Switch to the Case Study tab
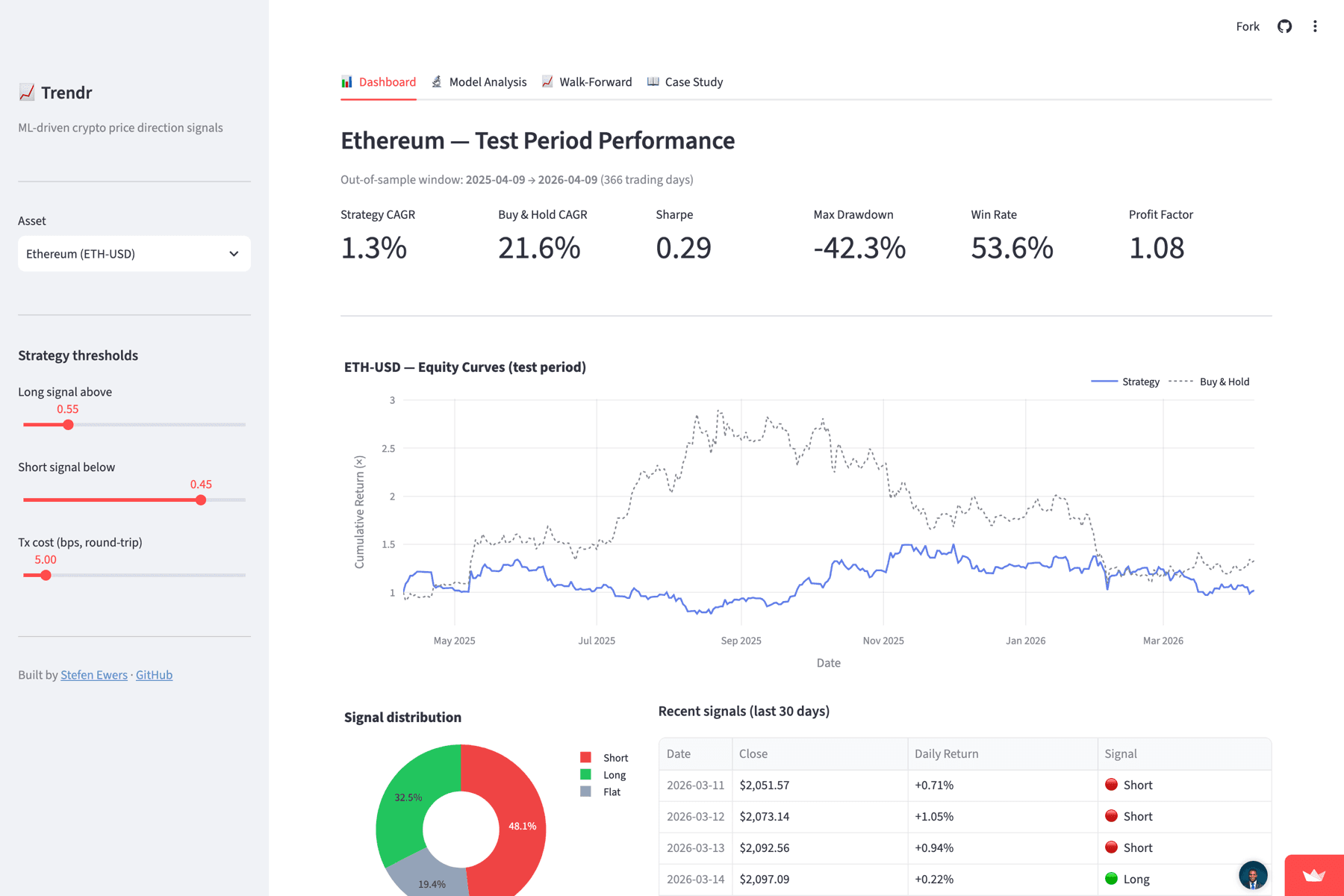This screenshot has height=896, width=1344. 685,82
